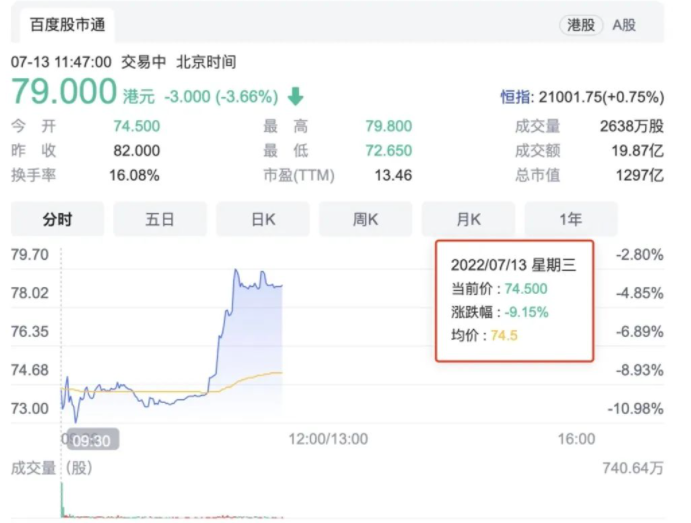Click the 成交额 value 19.87亿

pyautogui.click(x=637, y=151)
